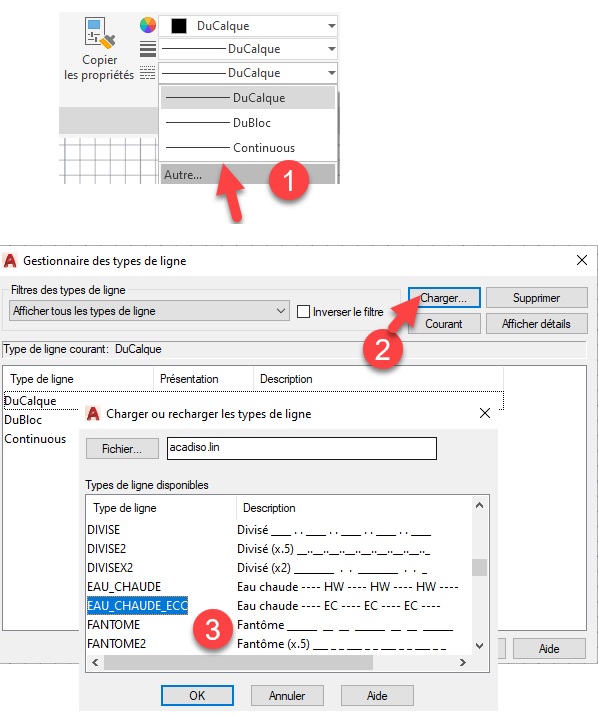Screen dimensions: 598x716
Task: Click AutoCAD logo in Gestionnaire title bar
Action: tap(10, 261)
